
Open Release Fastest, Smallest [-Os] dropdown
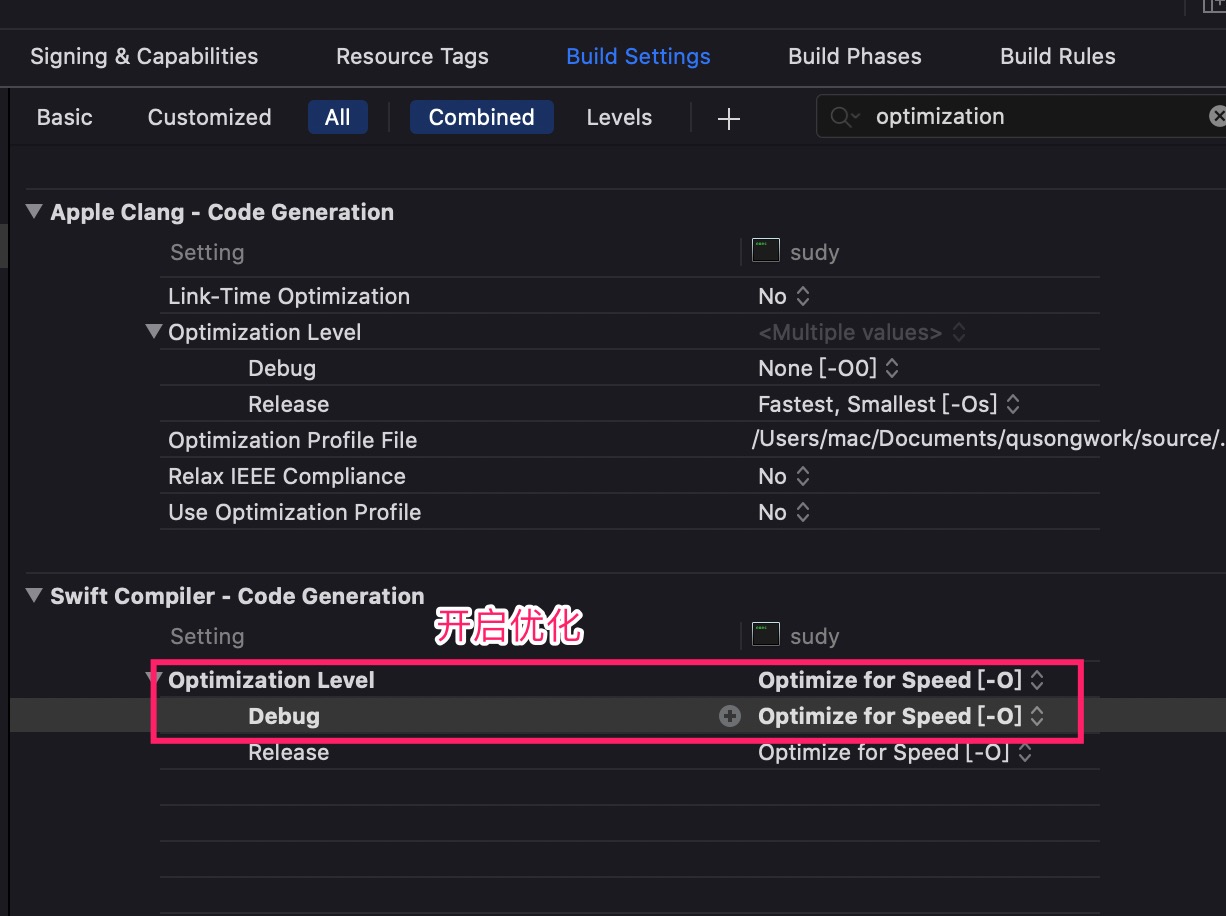[889, 404]
